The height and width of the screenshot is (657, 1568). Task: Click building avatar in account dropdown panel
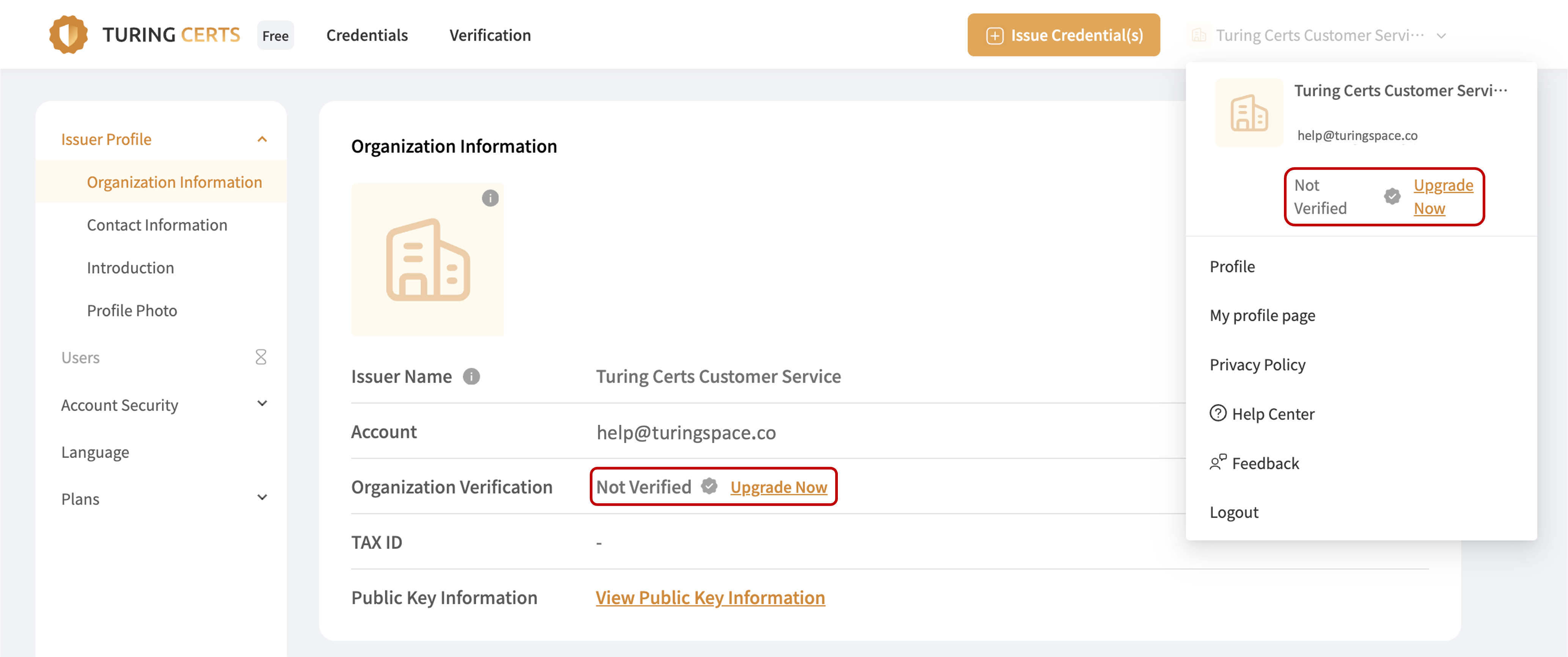[1248, 113]
